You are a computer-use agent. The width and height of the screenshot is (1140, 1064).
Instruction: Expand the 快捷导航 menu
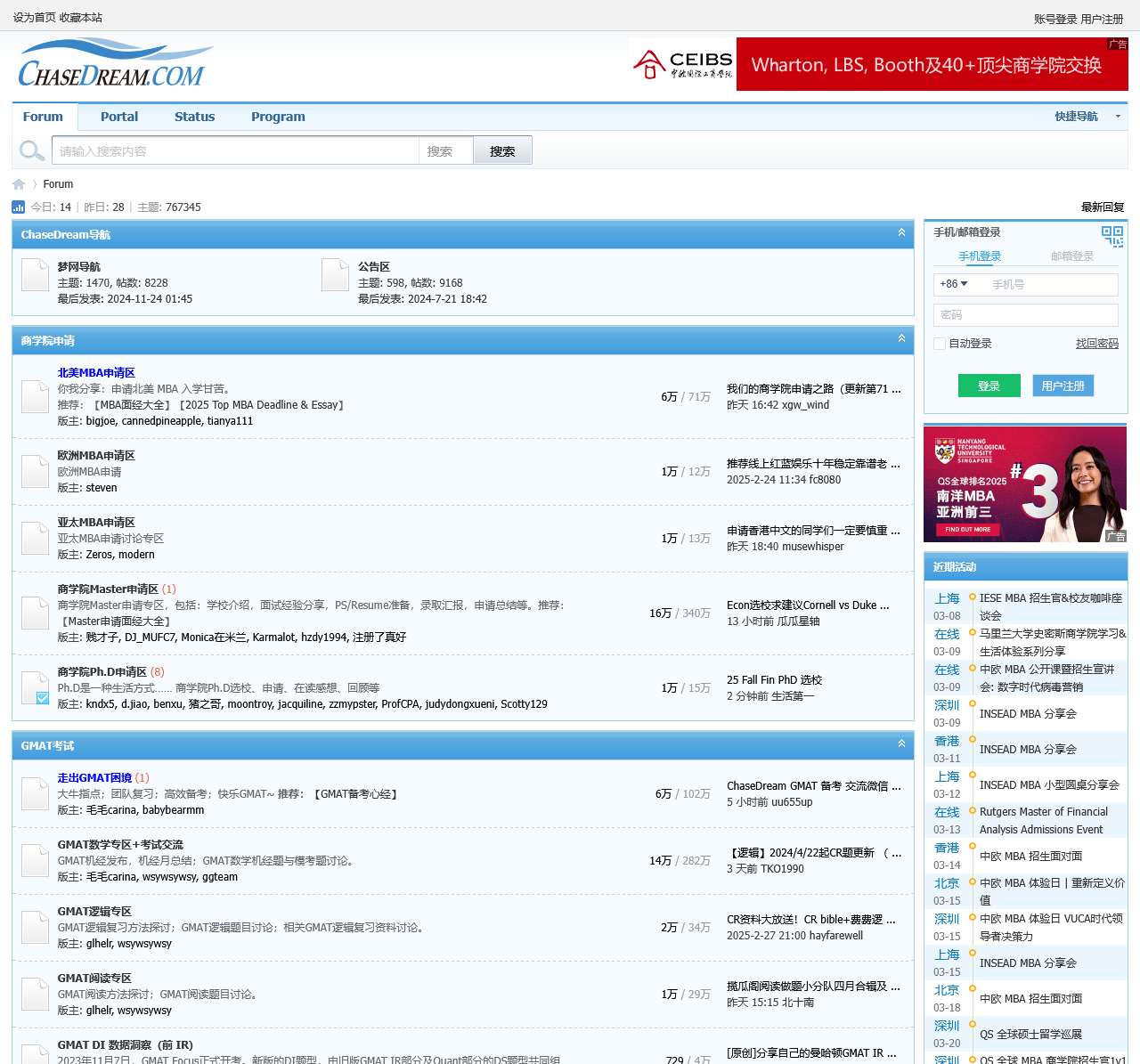tap(1088, 117)
